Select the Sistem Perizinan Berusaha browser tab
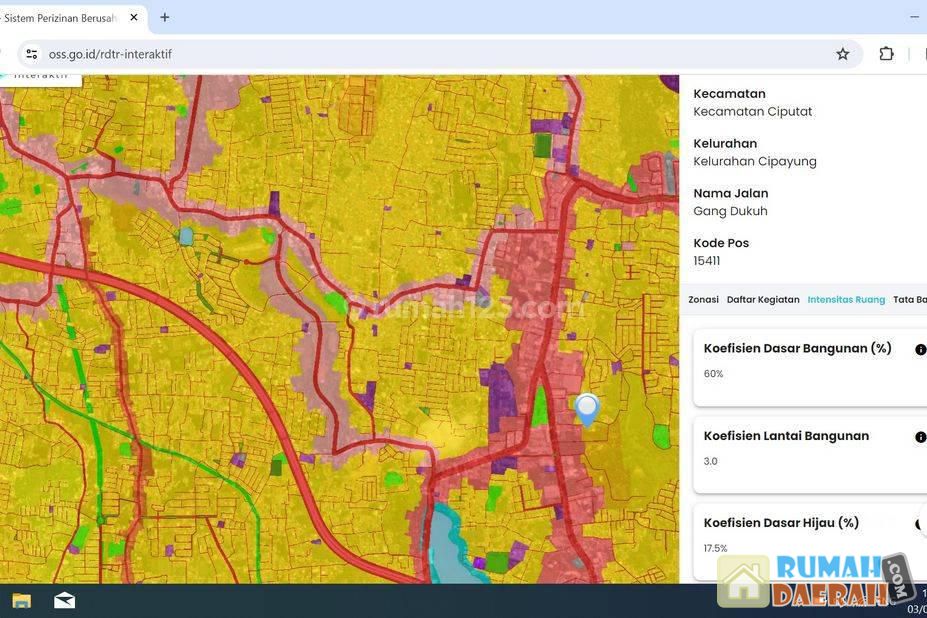Viewport: 927px width, 618px height. (x=60, y=17)
